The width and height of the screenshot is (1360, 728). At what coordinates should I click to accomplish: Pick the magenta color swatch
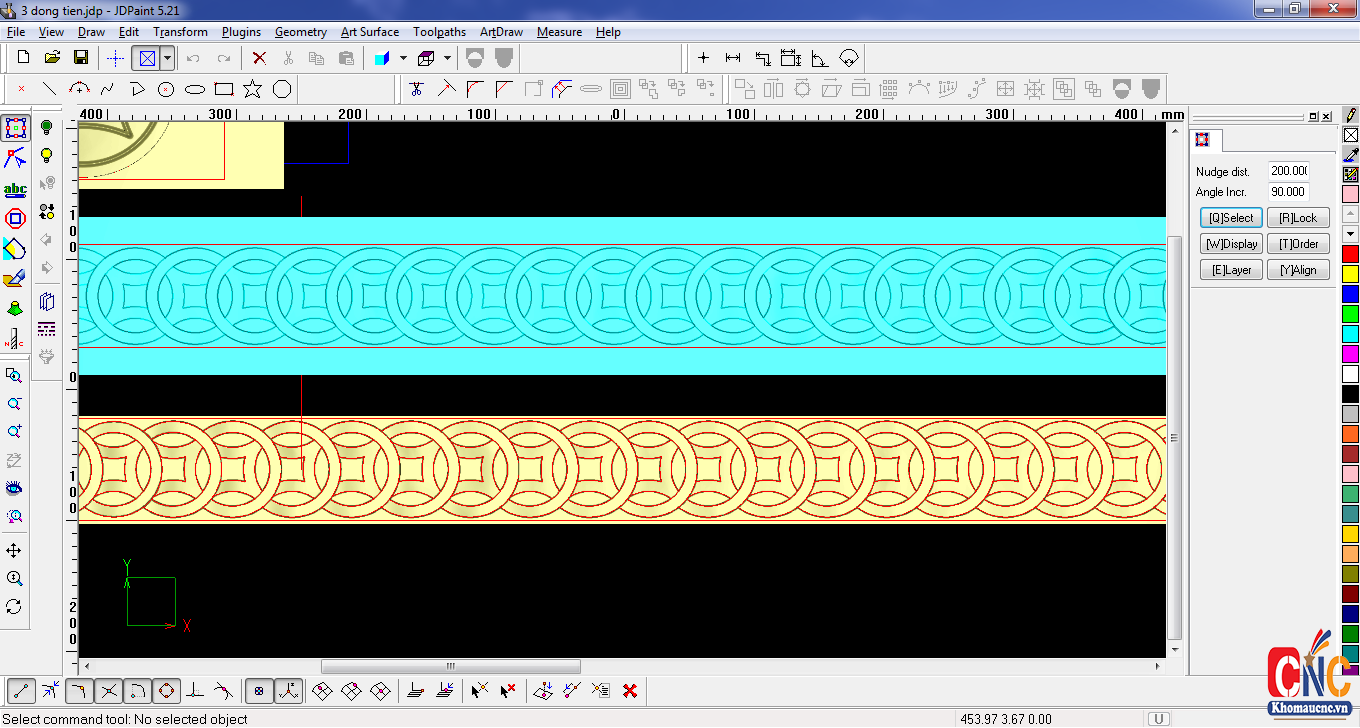[1350, 353]
